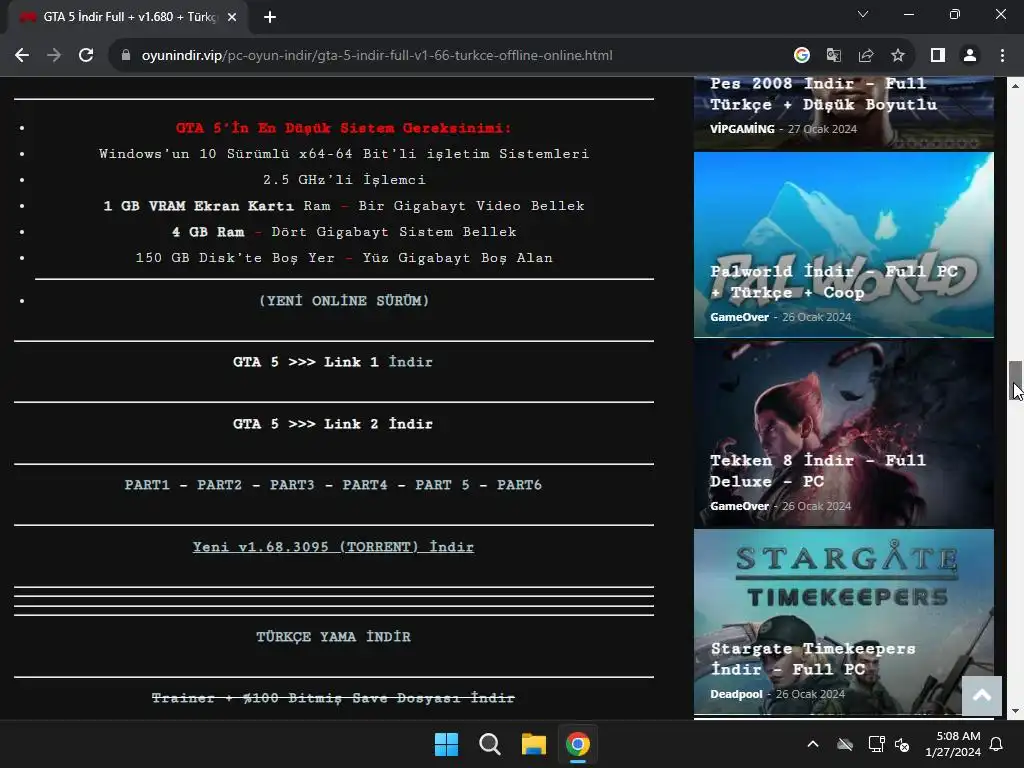Open Chrome three-dot menu
The image size is (1024, 768).
[x=1002, y=56]
